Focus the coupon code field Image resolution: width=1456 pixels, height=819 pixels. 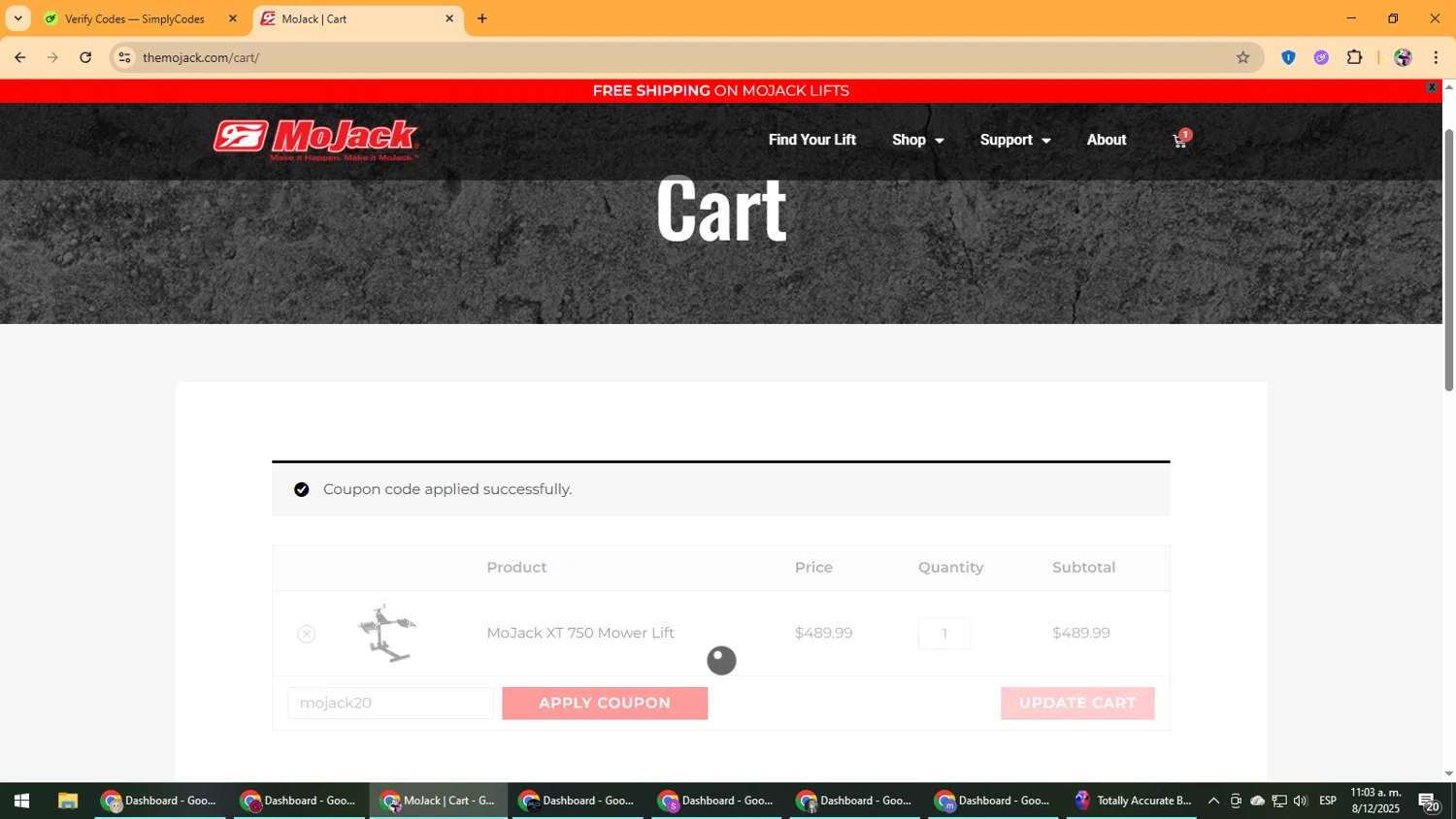click(x=390, y=704)
